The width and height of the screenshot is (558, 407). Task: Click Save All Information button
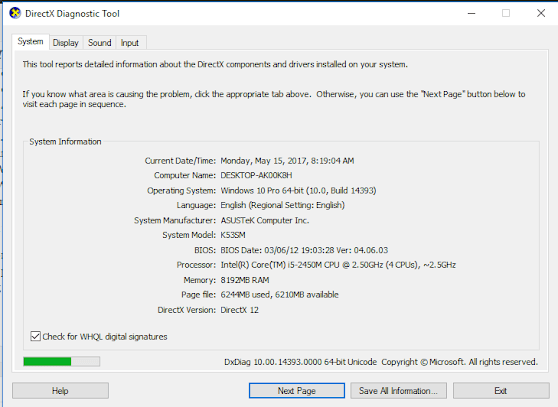(399, 391)
